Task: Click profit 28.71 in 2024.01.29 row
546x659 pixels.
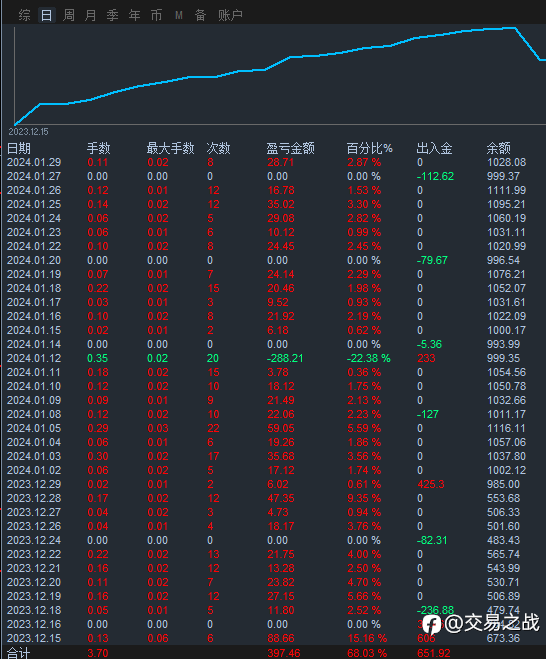Action: pos(280,162)
